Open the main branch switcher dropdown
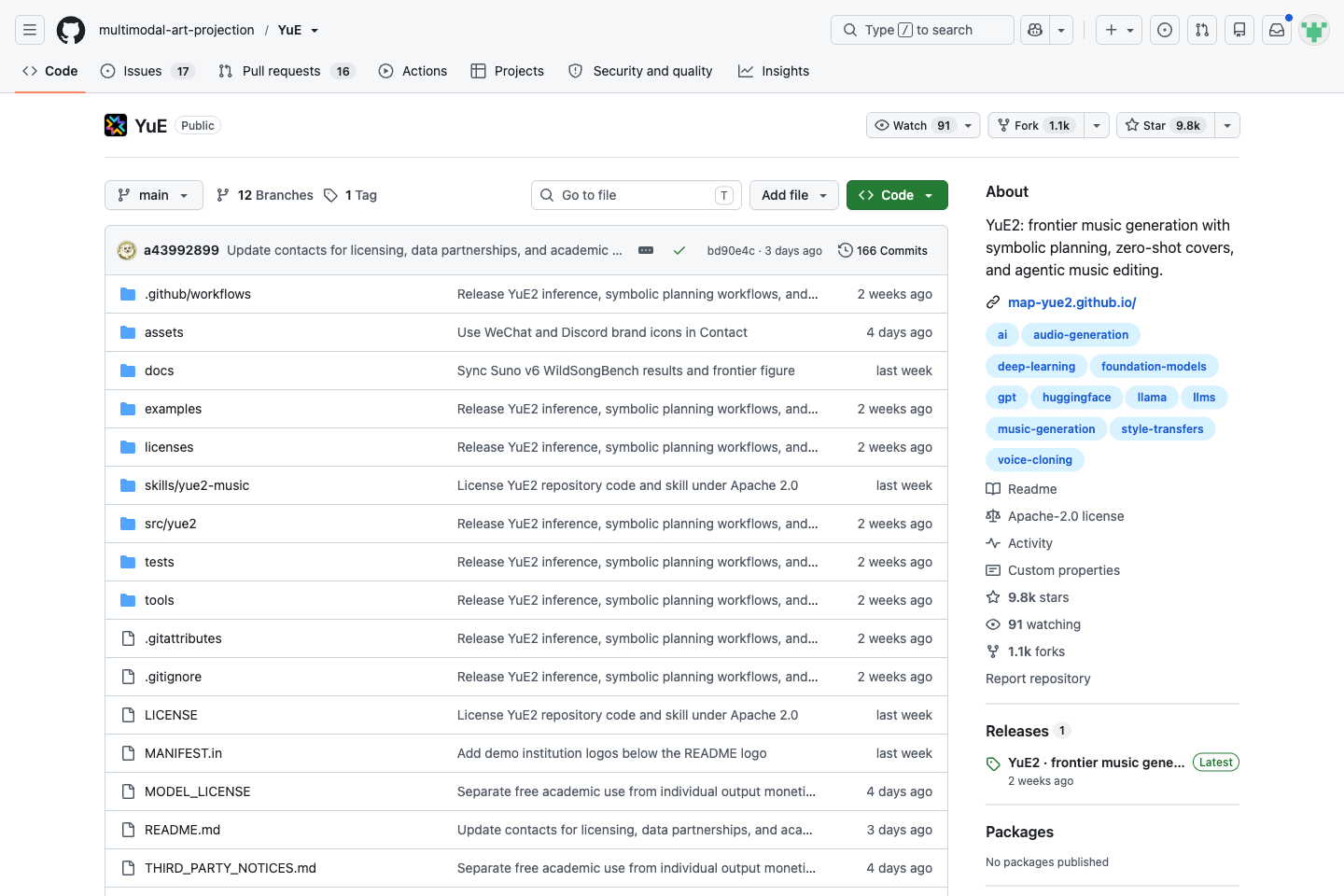This screenshot has height=896, width=1344. pyautogui.click(x=154, y=195)
